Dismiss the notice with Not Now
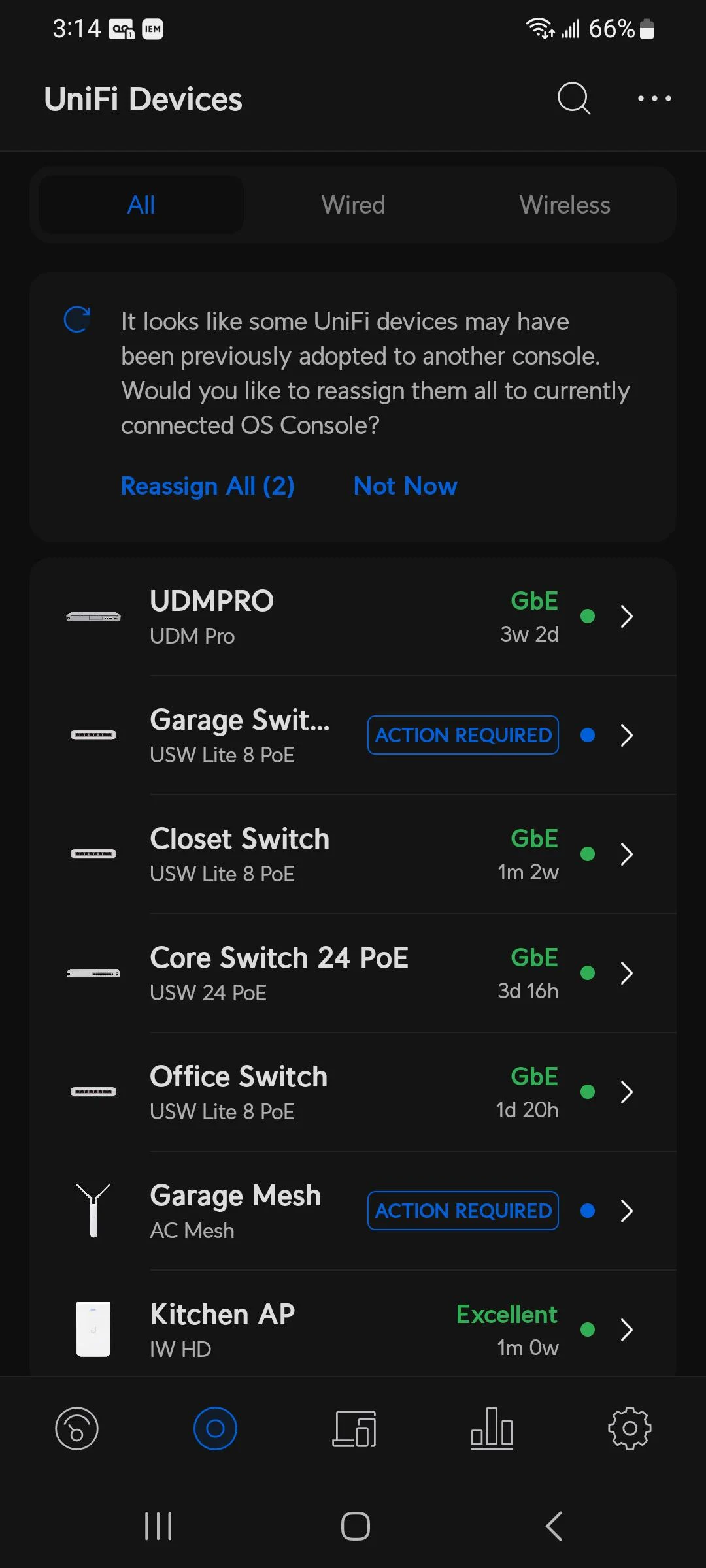Viewport: 706px width, 1568px height. click(x=405, y=486)
